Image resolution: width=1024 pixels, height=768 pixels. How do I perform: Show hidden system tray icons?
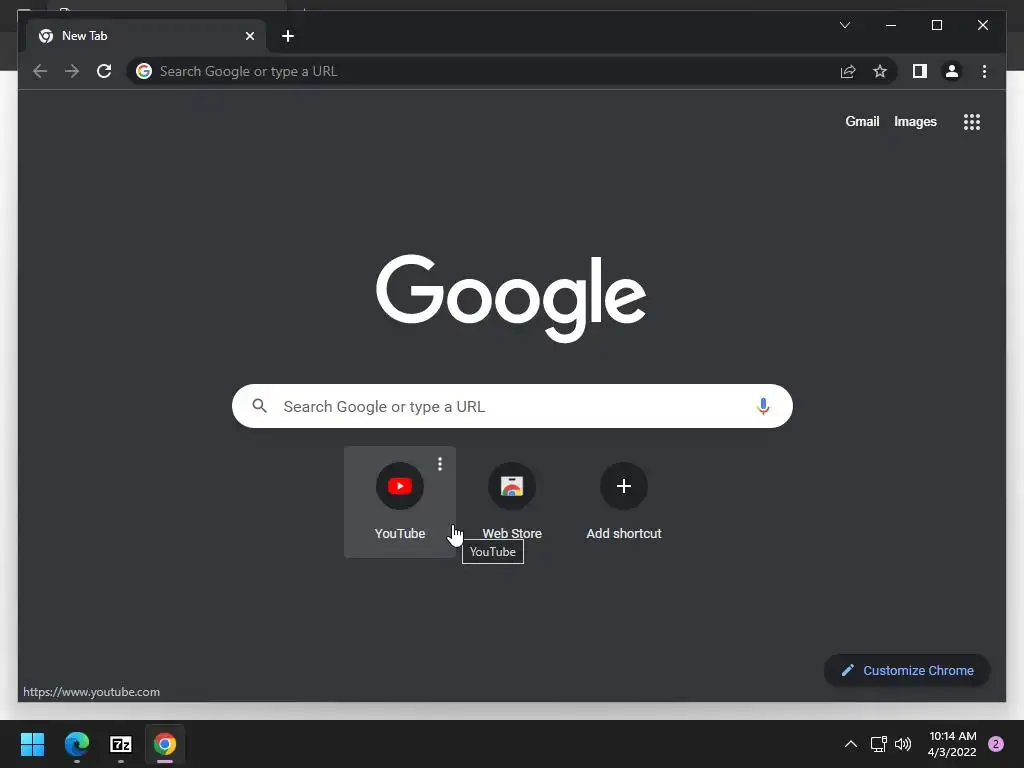(850, 744)
